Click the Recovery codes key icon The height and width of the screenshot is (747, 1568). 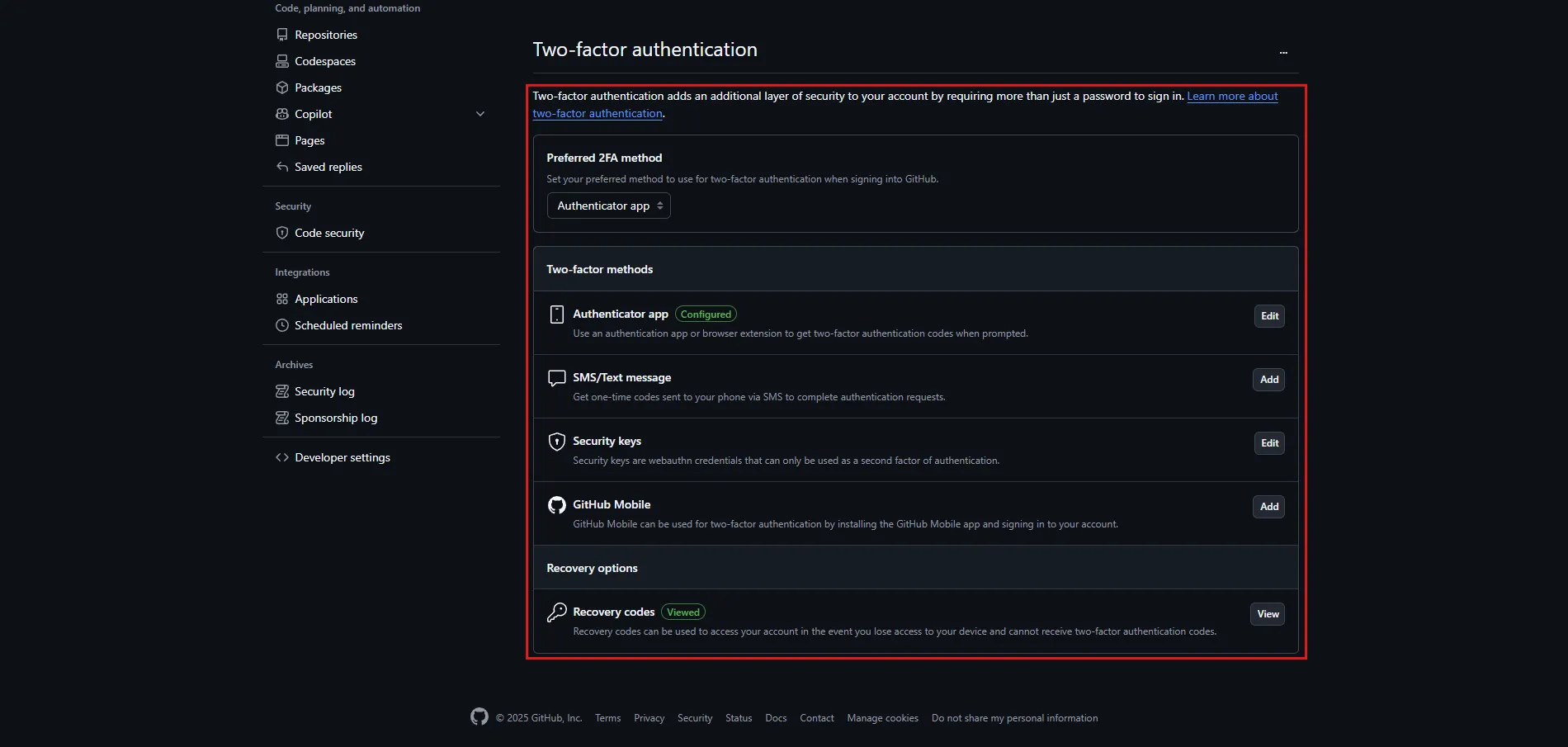pyautogui.click(x=557, y=612)
